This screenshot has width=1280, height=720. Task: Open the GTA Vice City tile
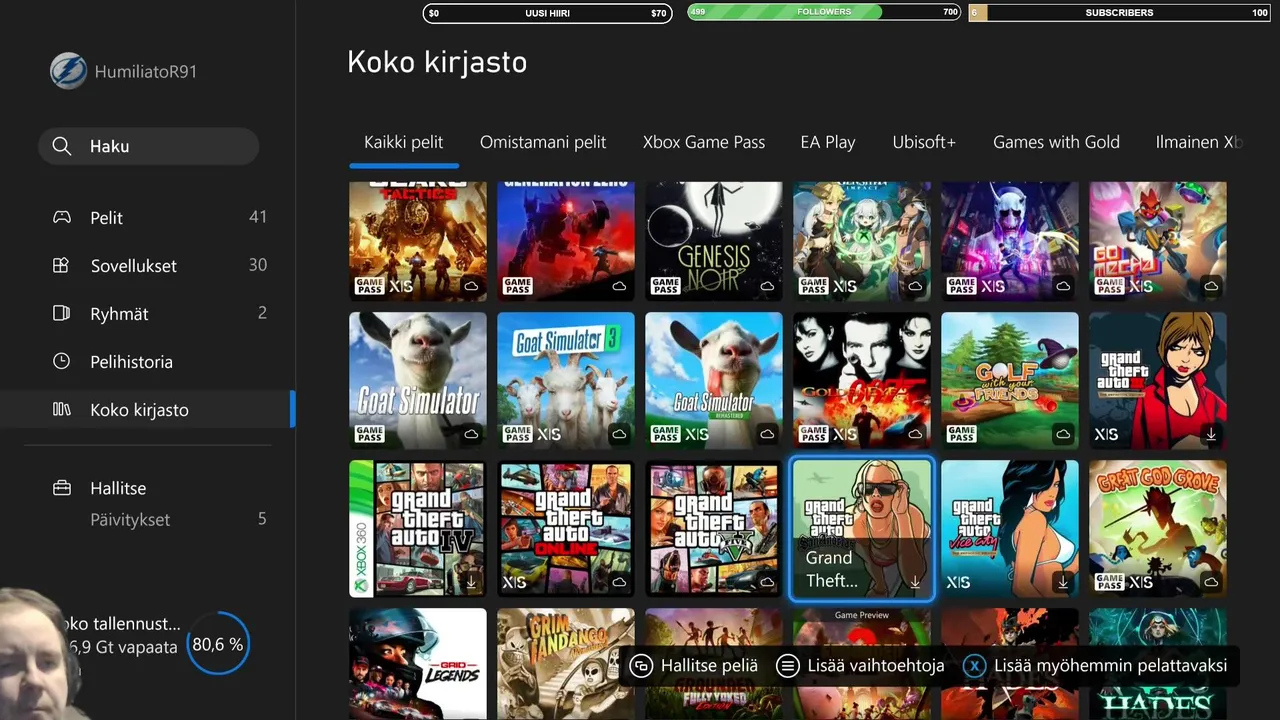click(x=1010, y=529)
